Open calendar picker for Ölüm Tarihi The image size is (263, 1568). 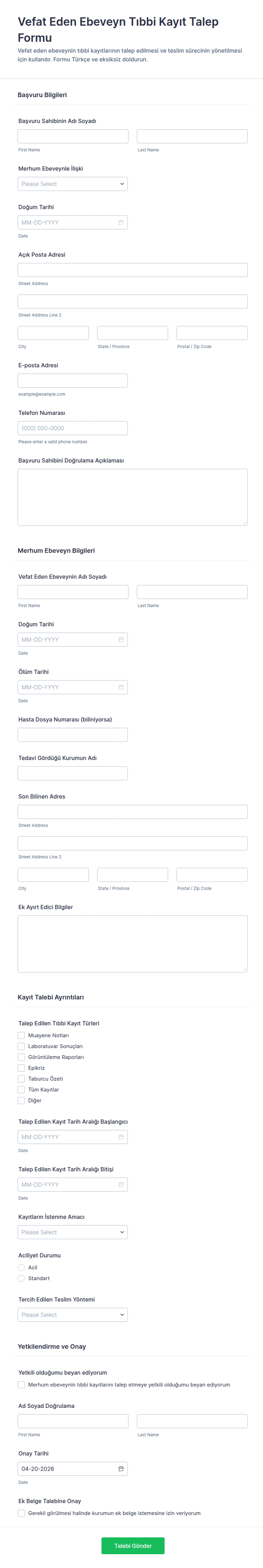pos(121,687)
